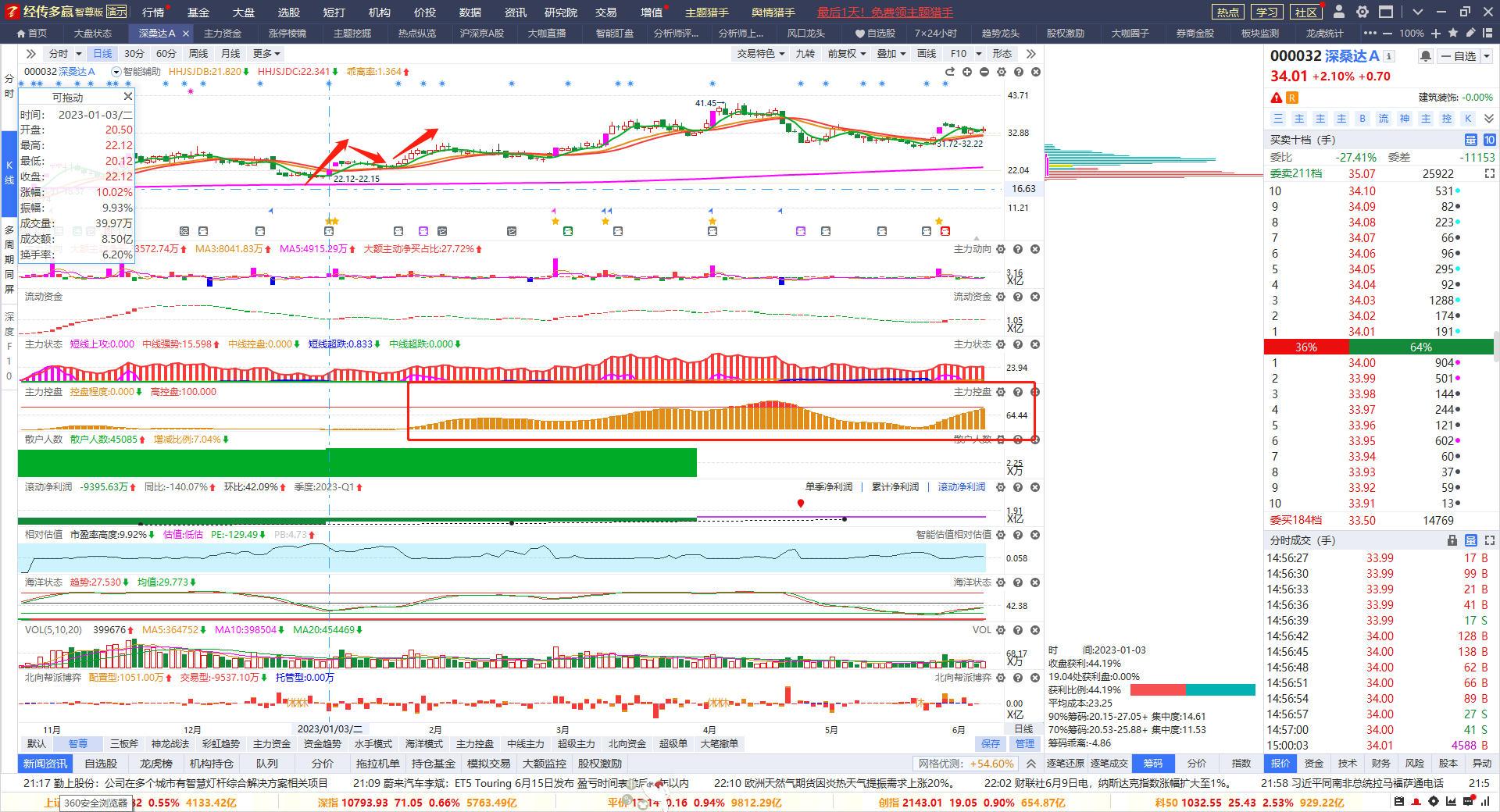Switch chart to 周线 period

(198, 54)
